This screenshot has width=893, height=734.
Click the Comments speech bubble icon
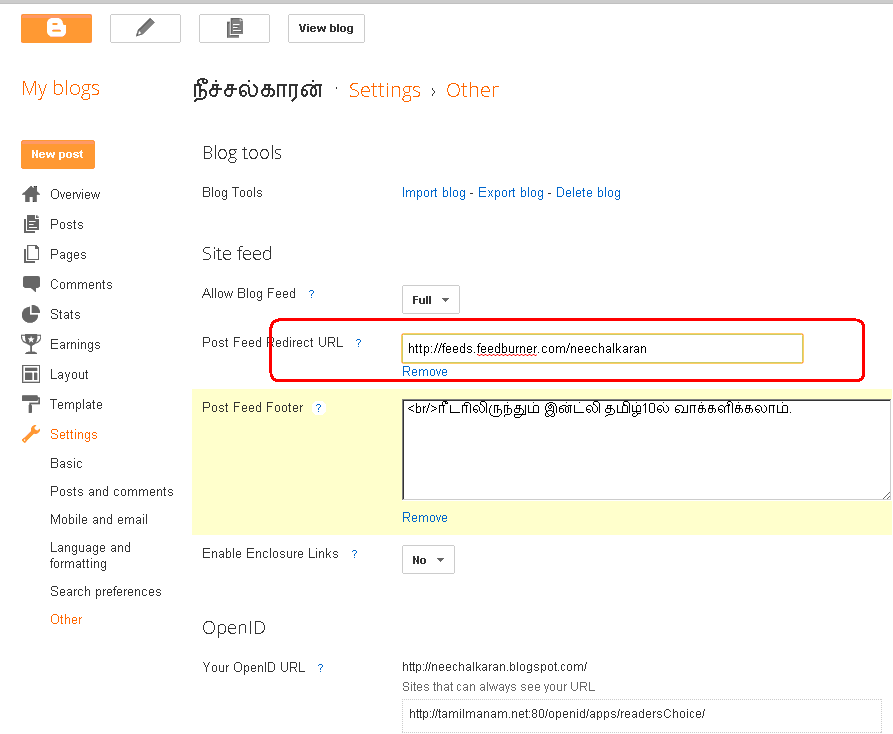click(31, 284)
